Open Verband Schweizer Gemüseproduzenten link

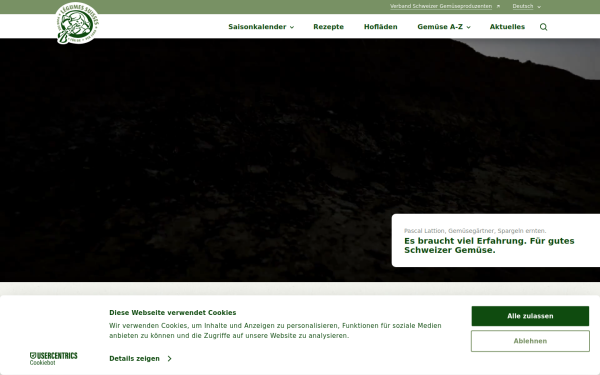(x=445, y=6)
